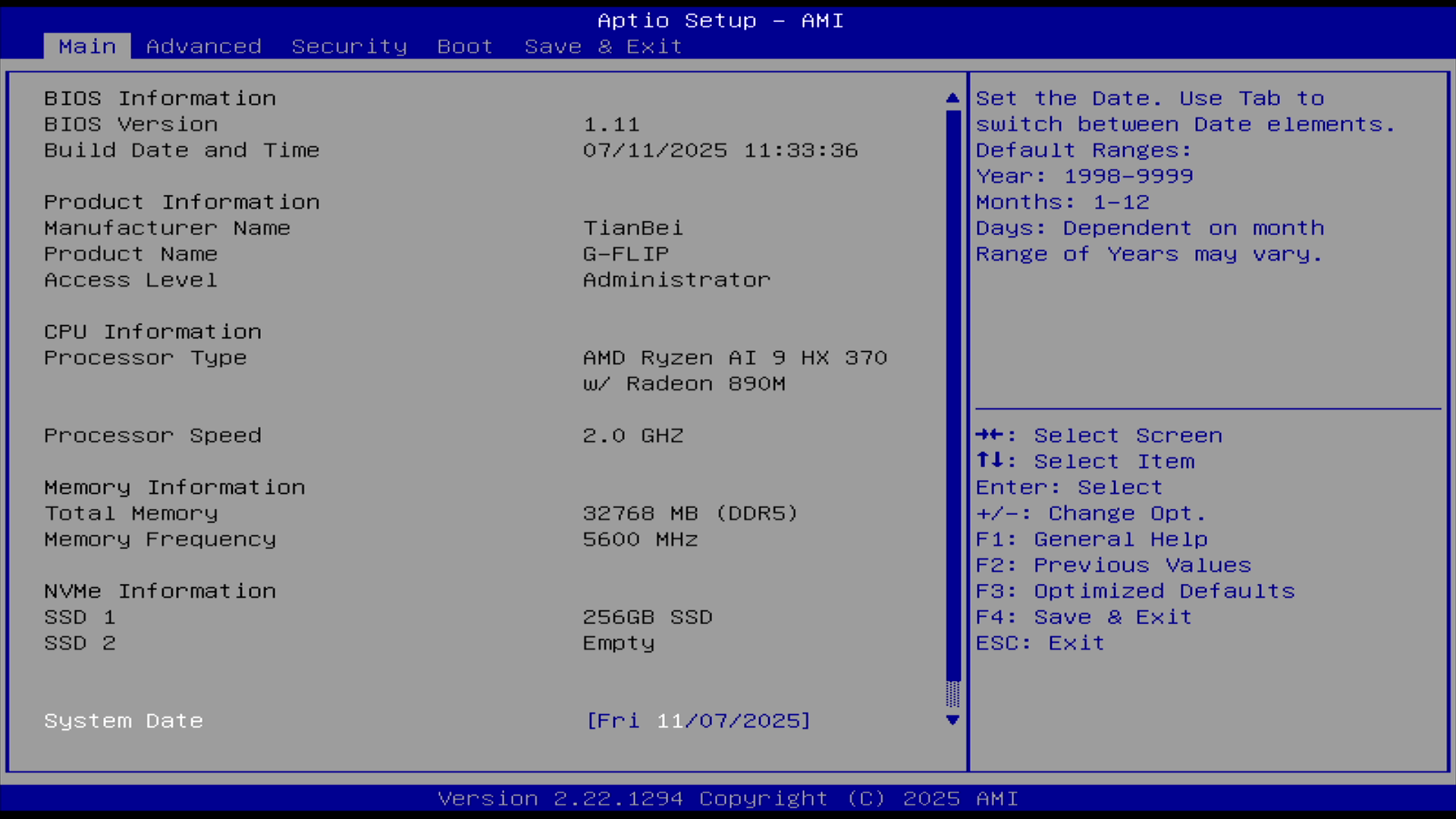Go to the Boot tab
Viewport: 1456px width, 819px height.
pos(464,46)
